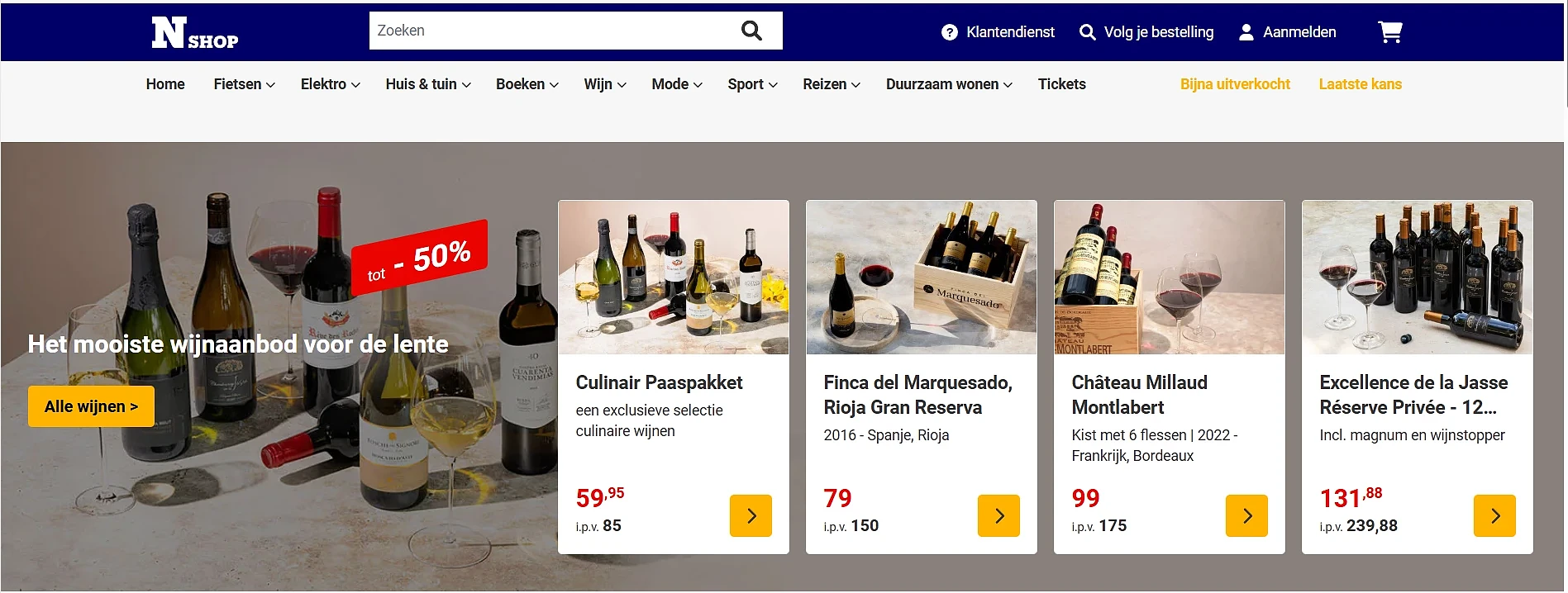Expand the Elektro menu

pos(330,84)
